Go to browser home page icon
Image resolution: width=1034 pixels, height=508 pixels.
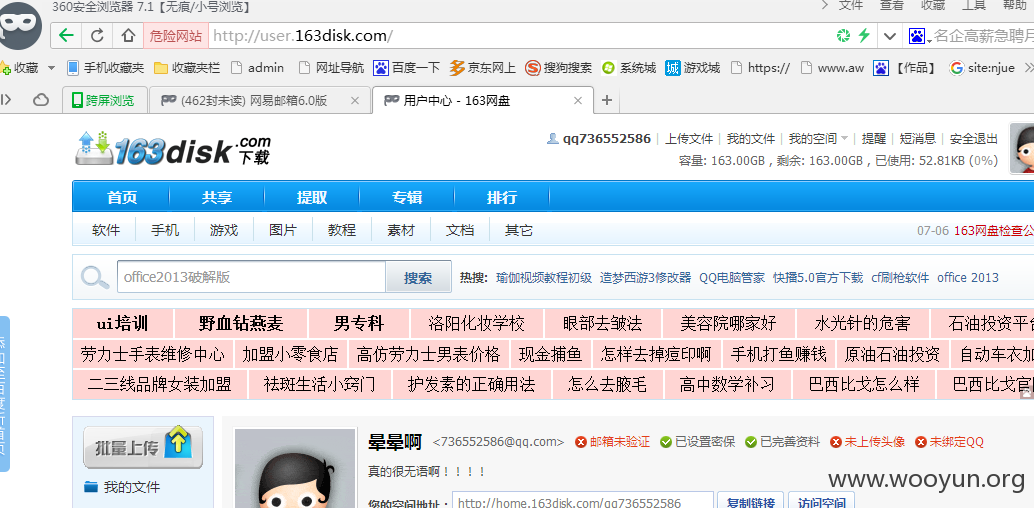pos(128,36)
